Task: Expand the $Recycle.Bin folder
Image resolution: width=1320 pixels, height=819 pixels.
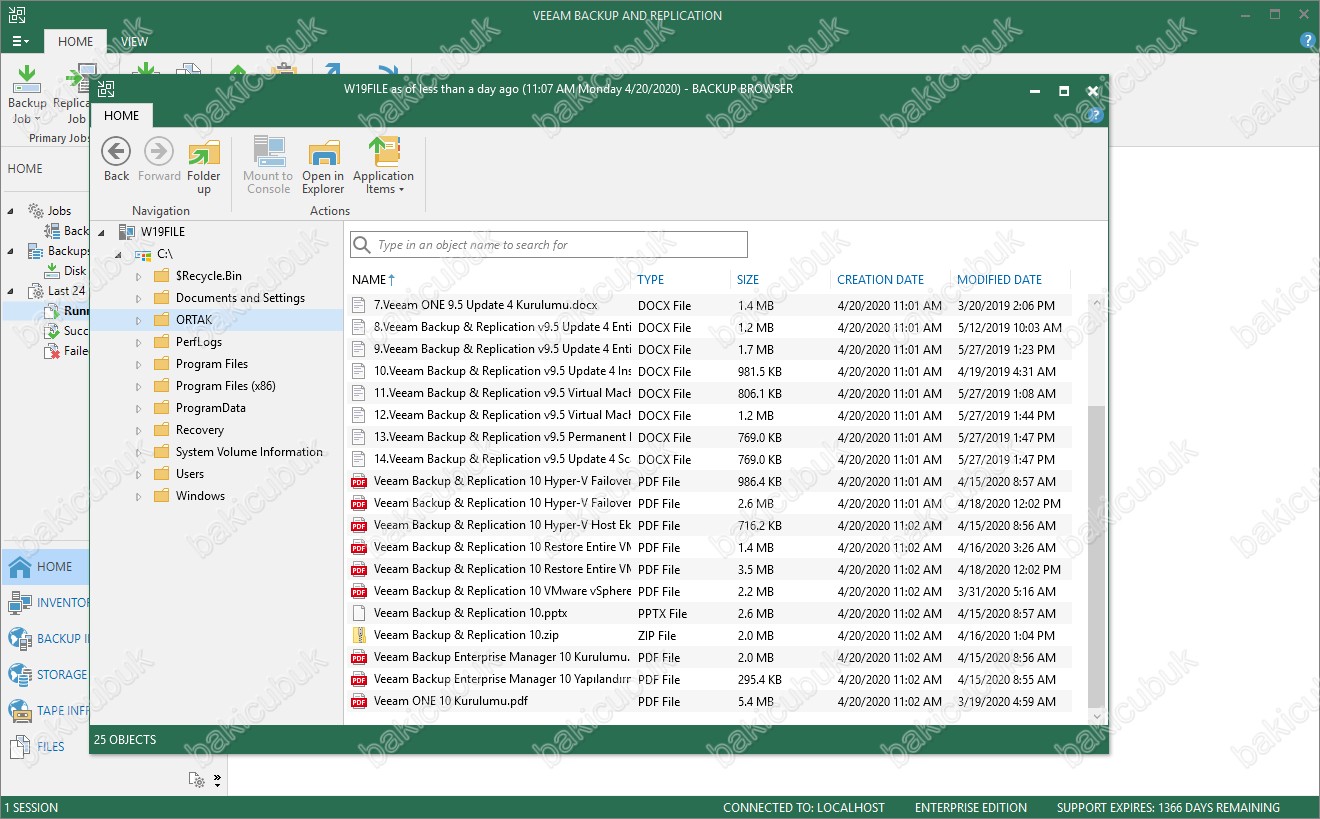Action: tap(138, 277)
